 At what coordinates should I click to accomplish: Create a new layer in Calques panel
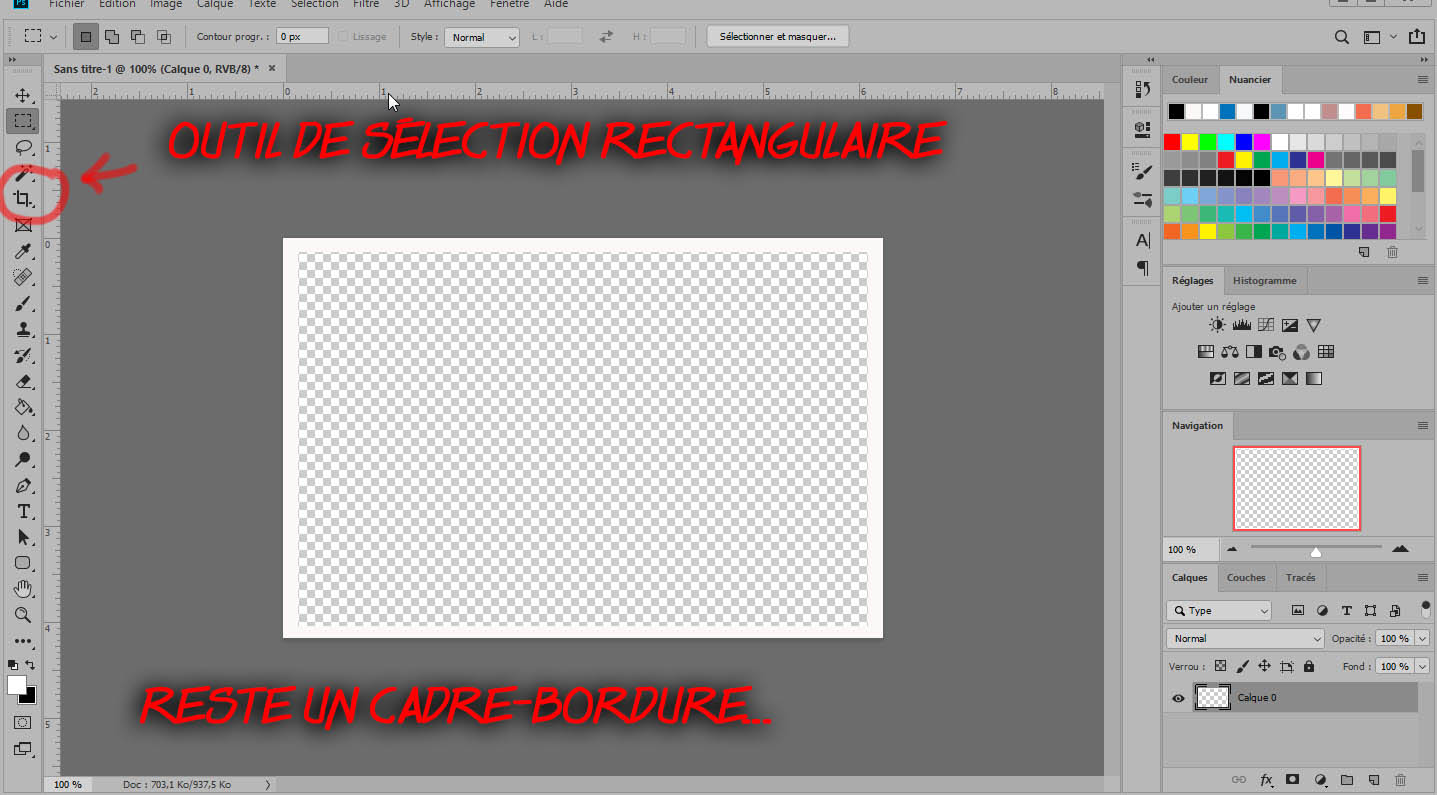pos(1373,779)
